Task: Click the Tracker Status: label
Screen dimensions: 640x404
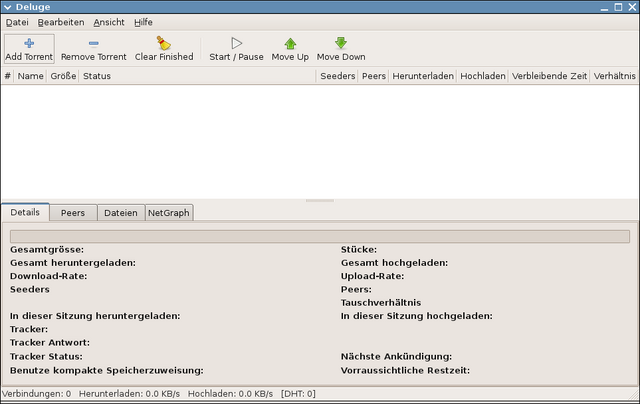Action: [46, 357]
